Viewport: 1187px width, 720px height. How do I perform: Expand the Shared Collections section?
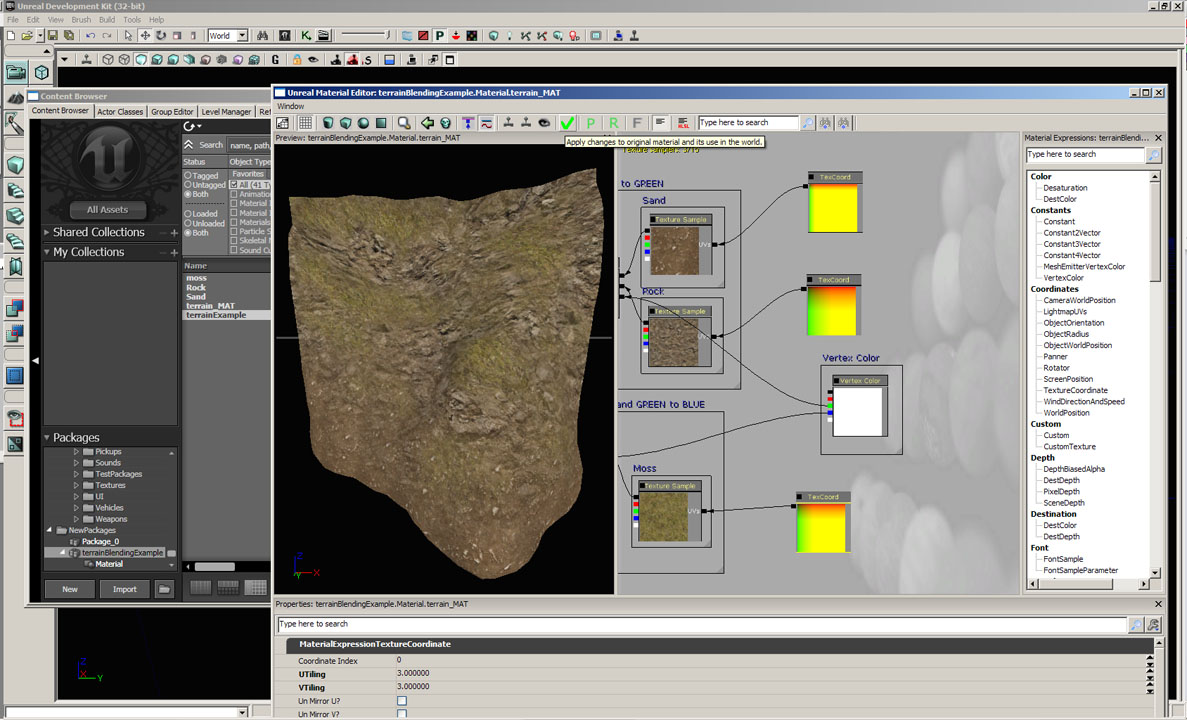point(46,232)
